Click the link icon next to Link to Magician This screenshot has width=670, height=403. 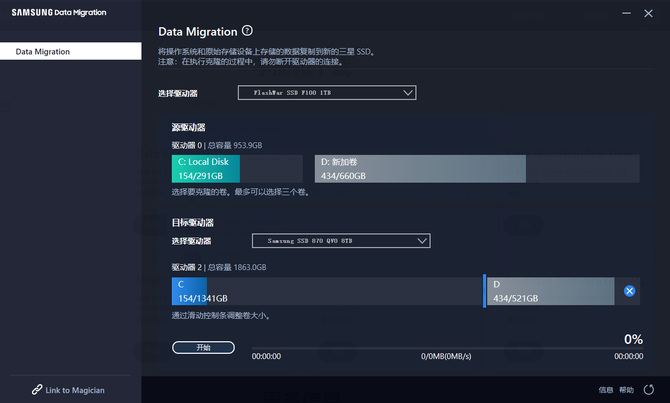pyautogui.click(x=37, y=390)
